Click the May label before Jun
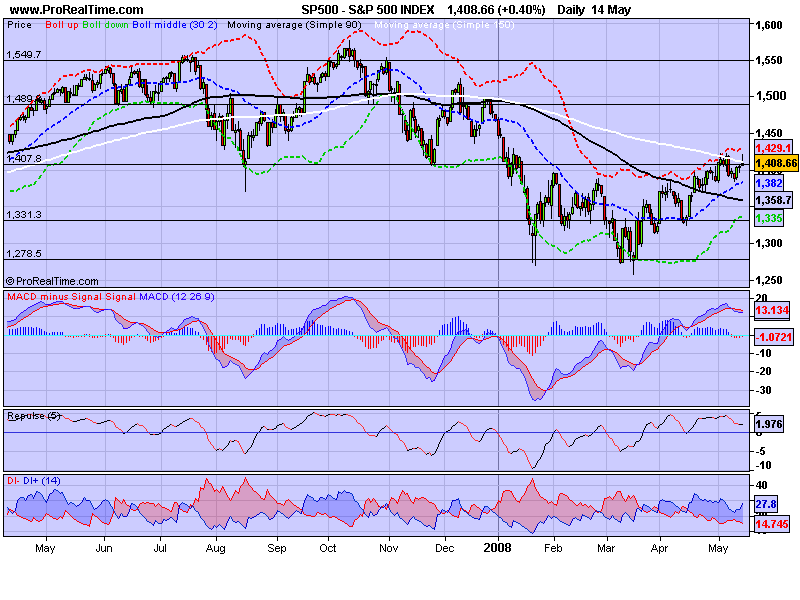Screen dimensions: 800x600 click(x=45, y=548)
